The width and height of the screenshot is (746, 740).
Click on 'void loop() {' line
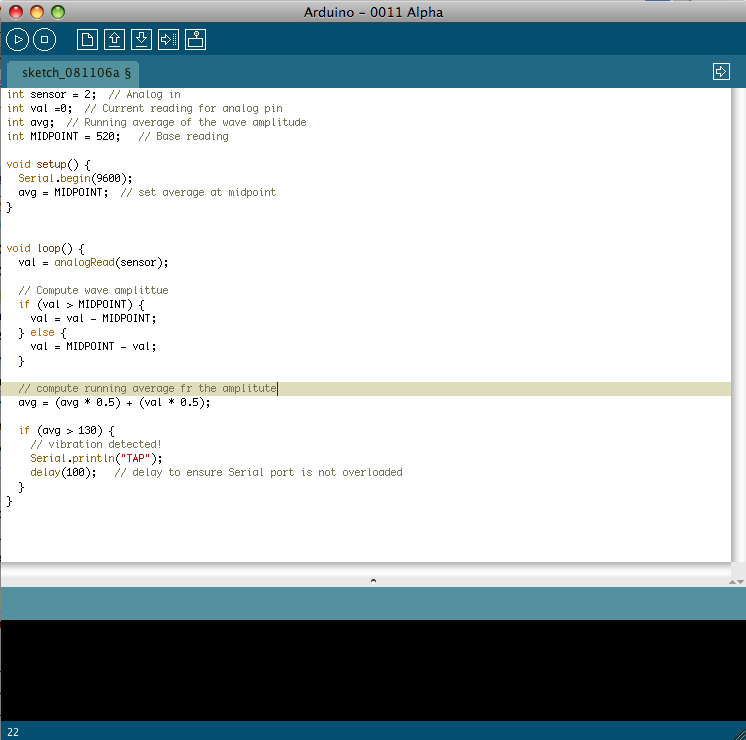[46, 248]
